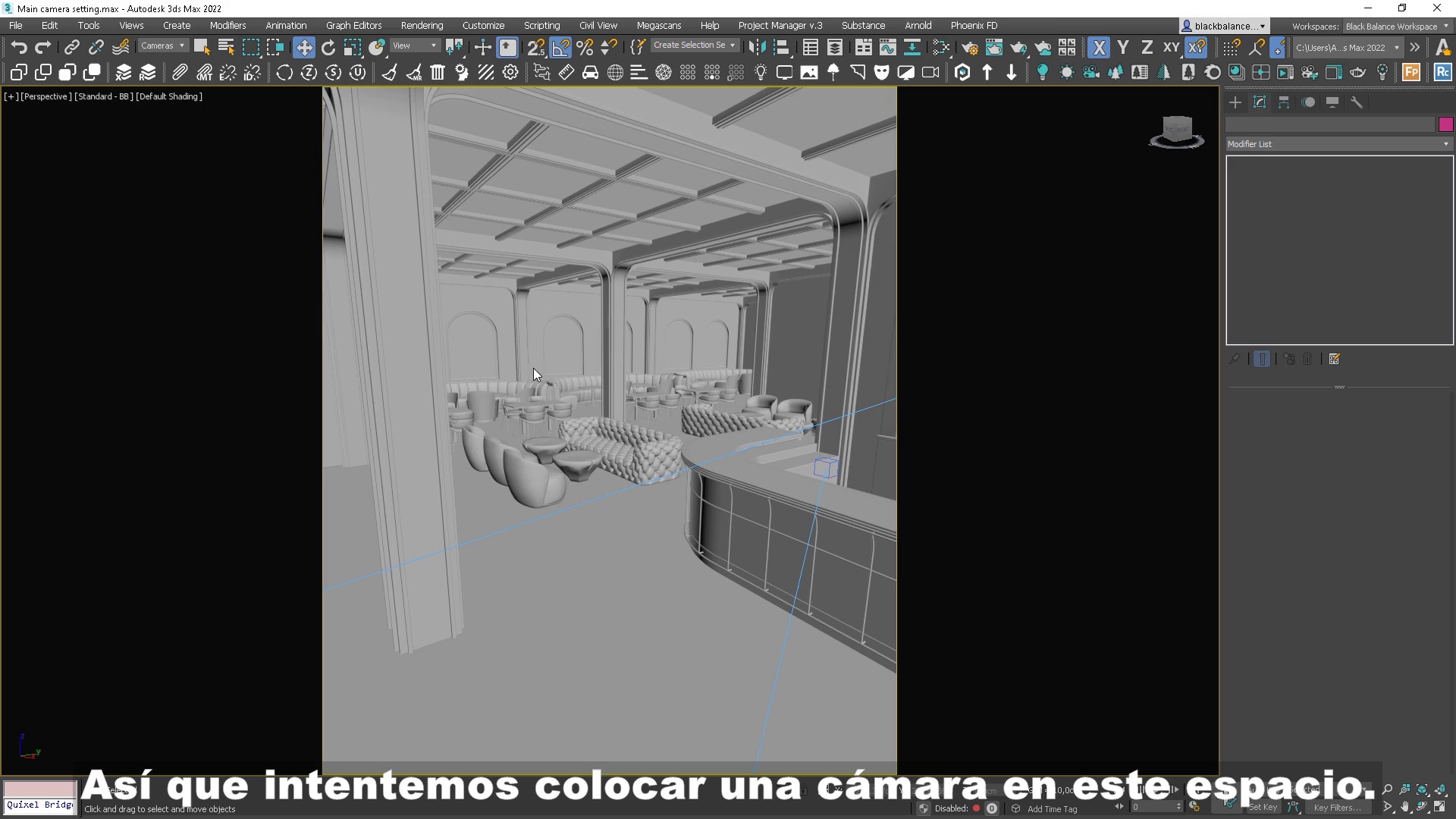Pin the modifier stack

[1235, 359]
